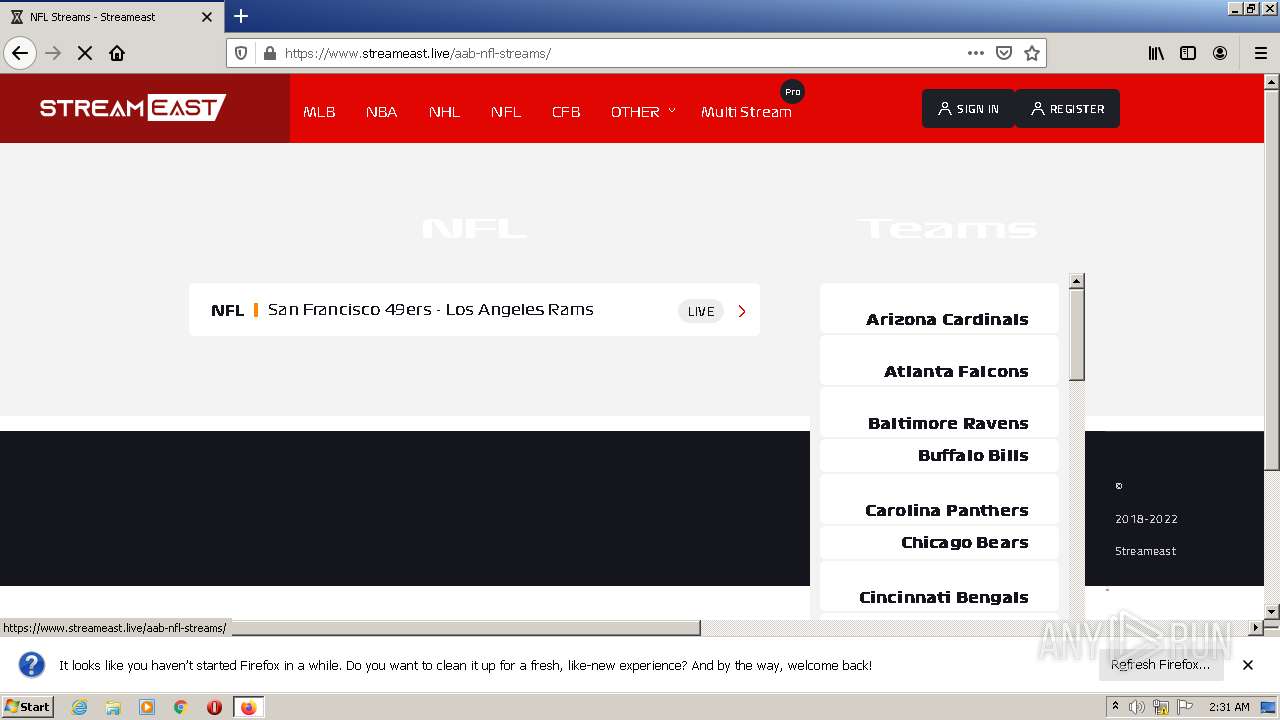
Task: Open 49ers - Rams live stream
Action: (x=474, y=310)
